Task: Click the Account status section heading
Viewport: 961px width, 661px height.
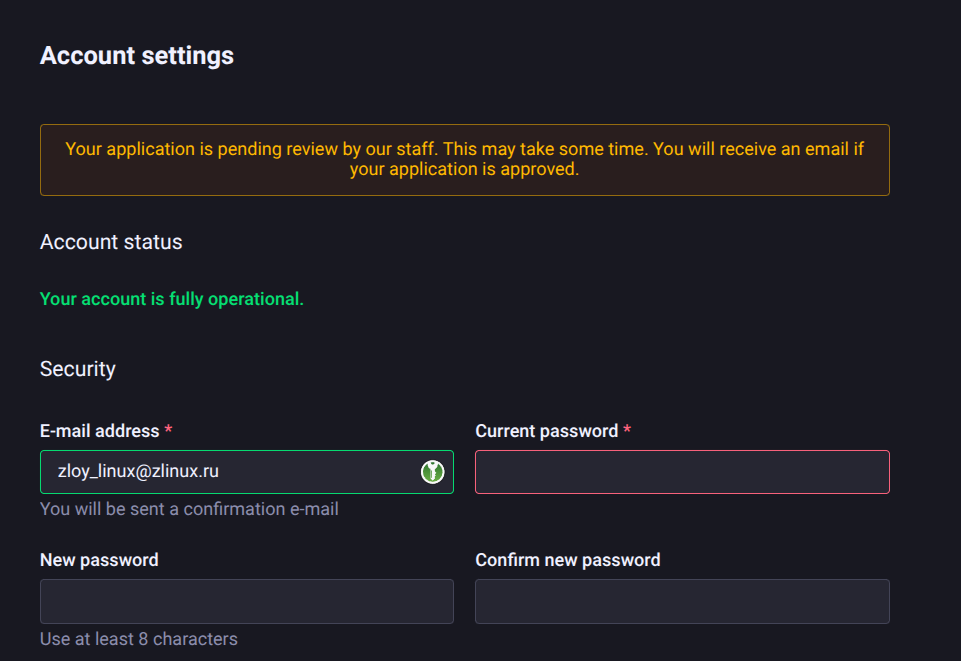Action: pyautogui.click(x=111, y=242)
